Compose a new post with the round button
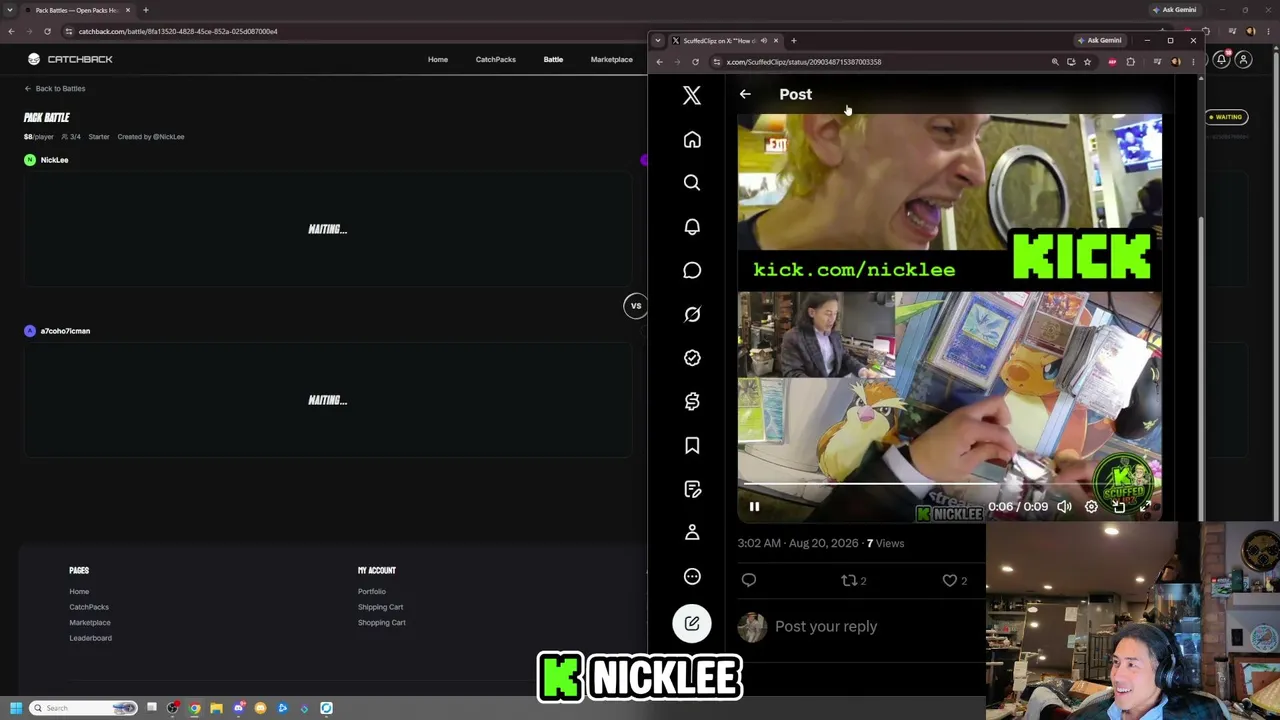Image resolution: width=1280 pixels, height=720 pixels. point(692,624)
